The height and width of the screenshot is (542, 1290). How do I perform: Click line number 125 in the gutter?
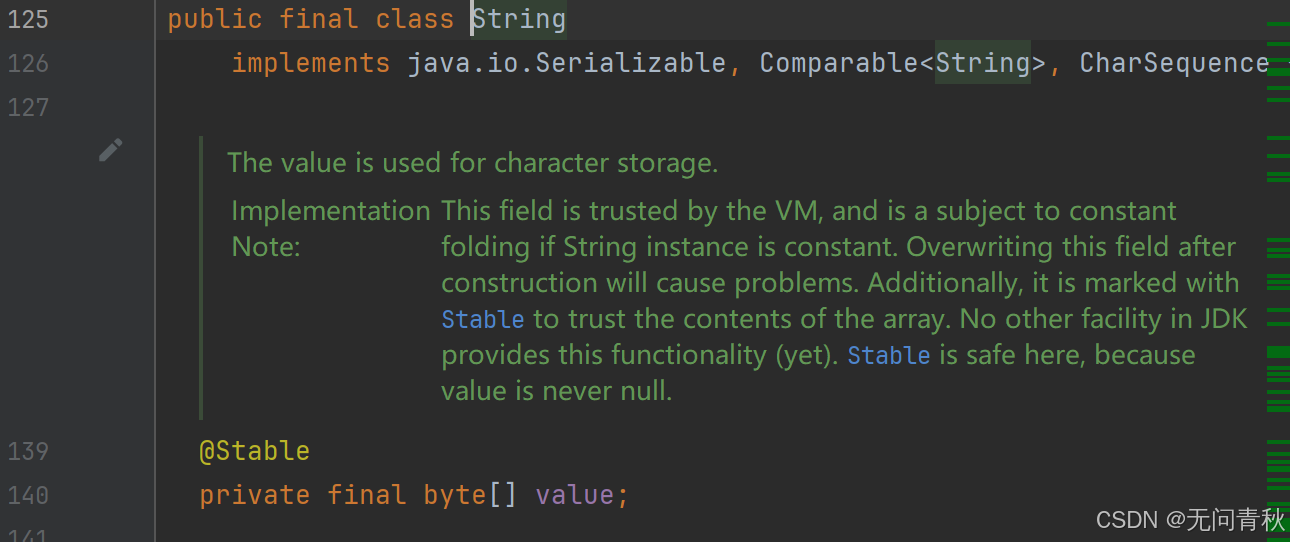(x=28, y=19)
